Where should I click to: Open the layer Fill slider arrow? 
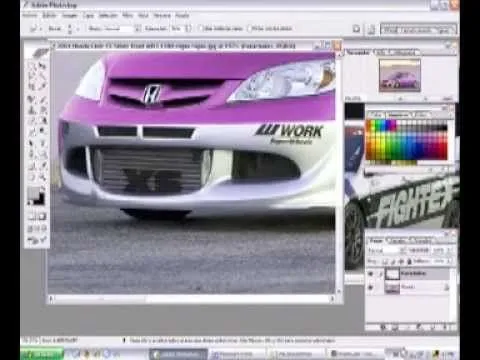[449, 261]
